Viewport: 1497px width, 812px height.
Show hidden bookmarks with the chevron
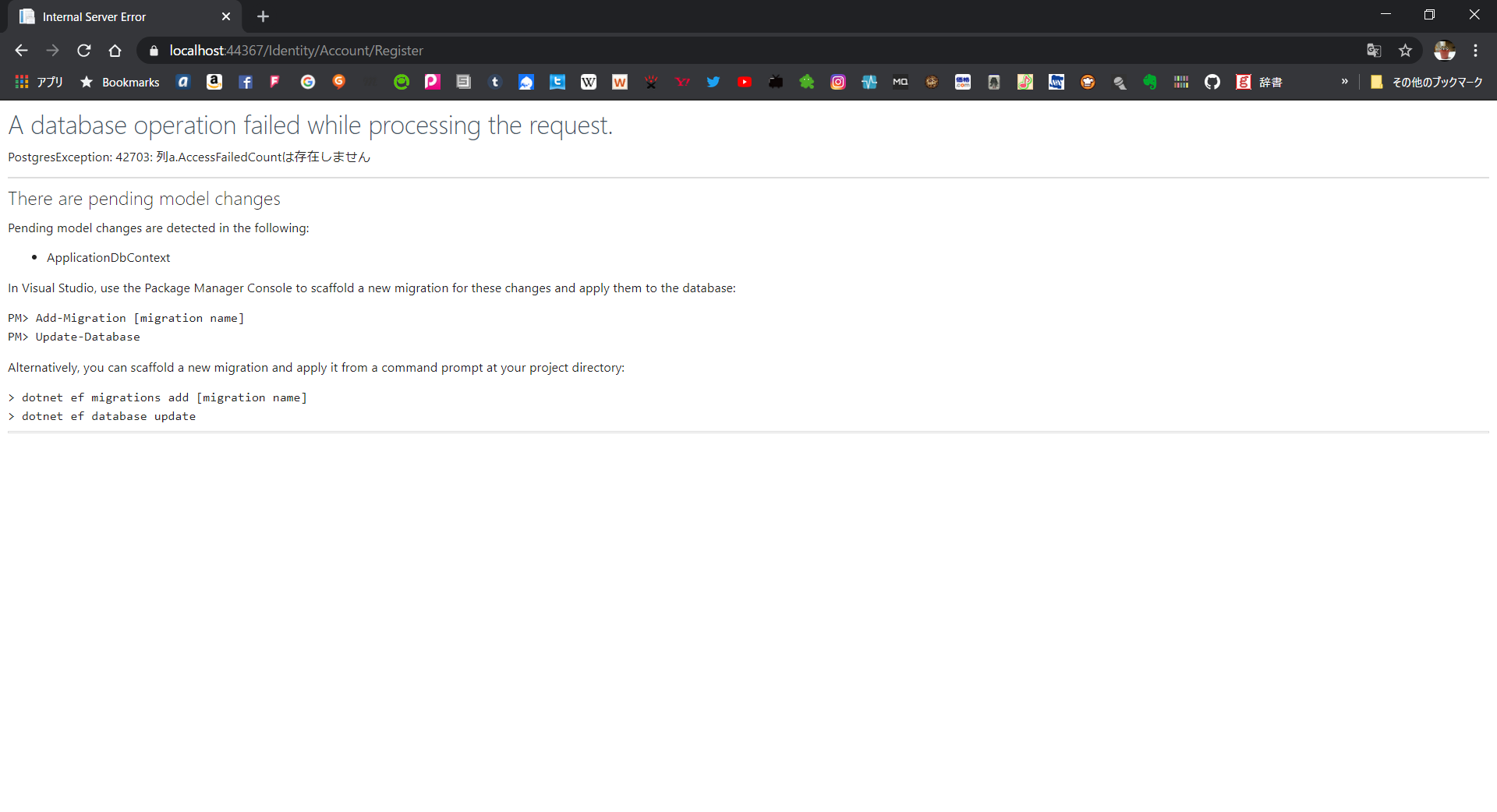[1345, 82]
